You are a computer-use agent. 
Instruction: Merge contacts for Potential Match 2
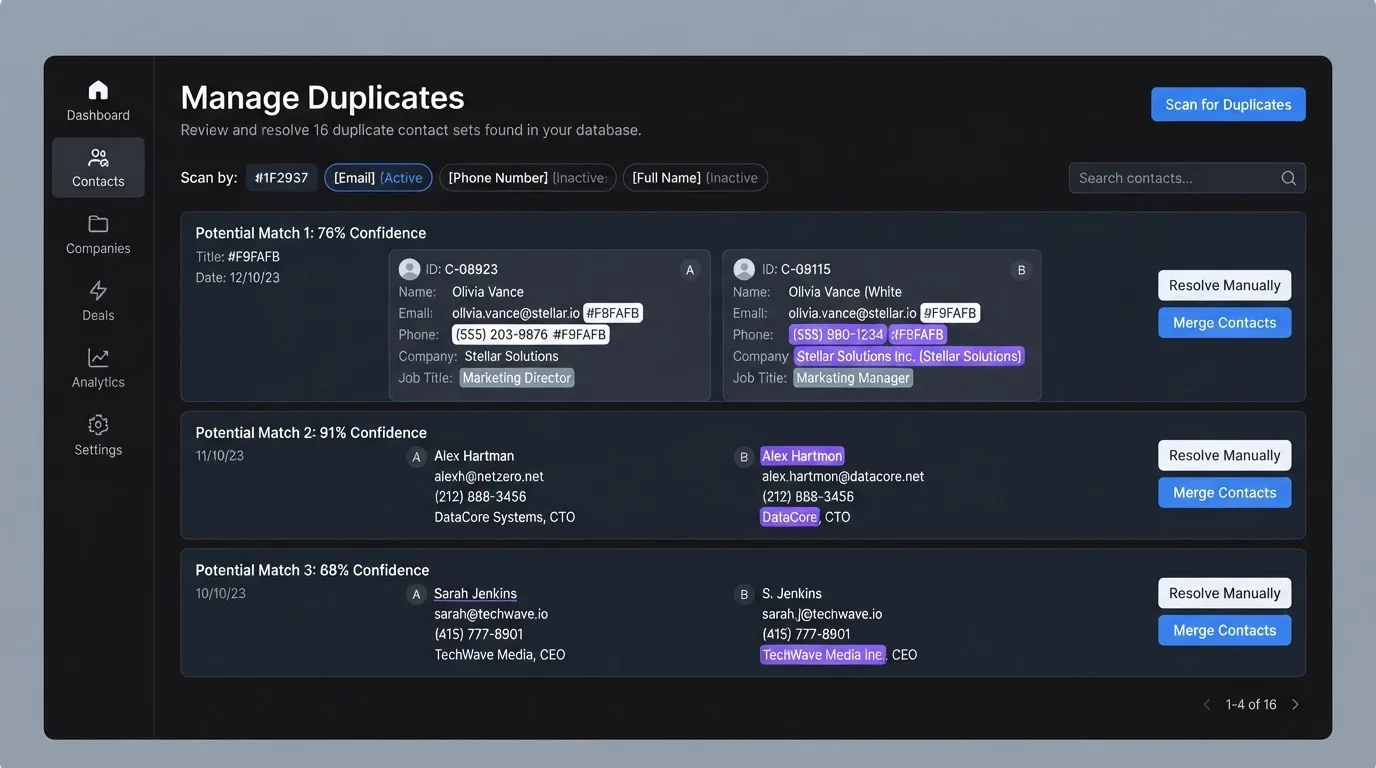click(1225, 493)
